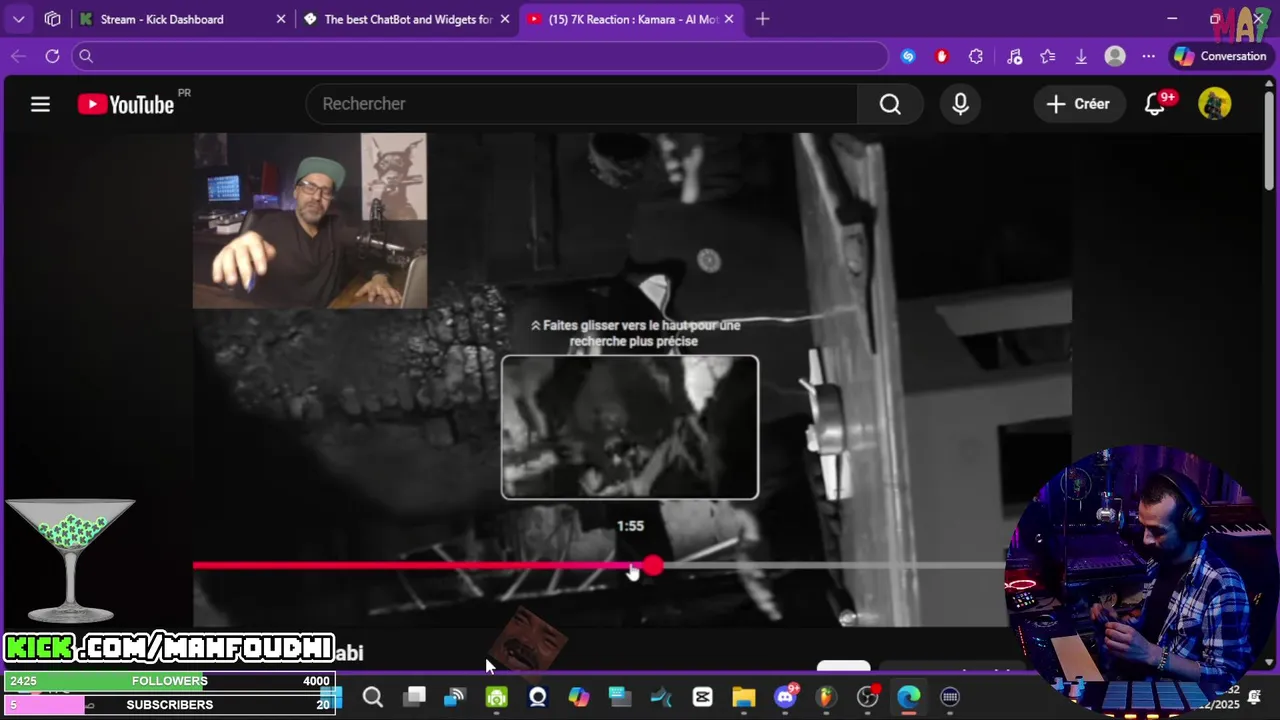This screenshot has width=1280, height=720.
Task: Open Task View on taskbar
Action: (x=414, y=697)
